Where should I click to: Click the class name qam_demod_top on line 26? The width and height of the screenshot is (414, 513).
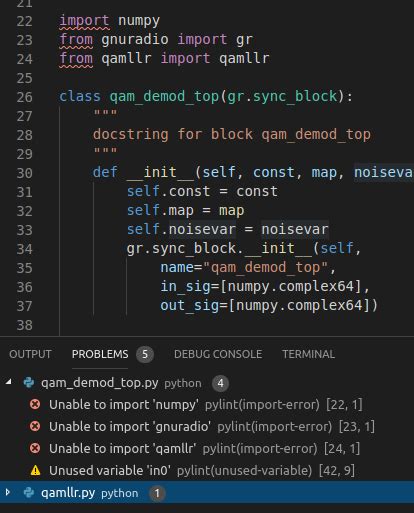click(164, 97)
